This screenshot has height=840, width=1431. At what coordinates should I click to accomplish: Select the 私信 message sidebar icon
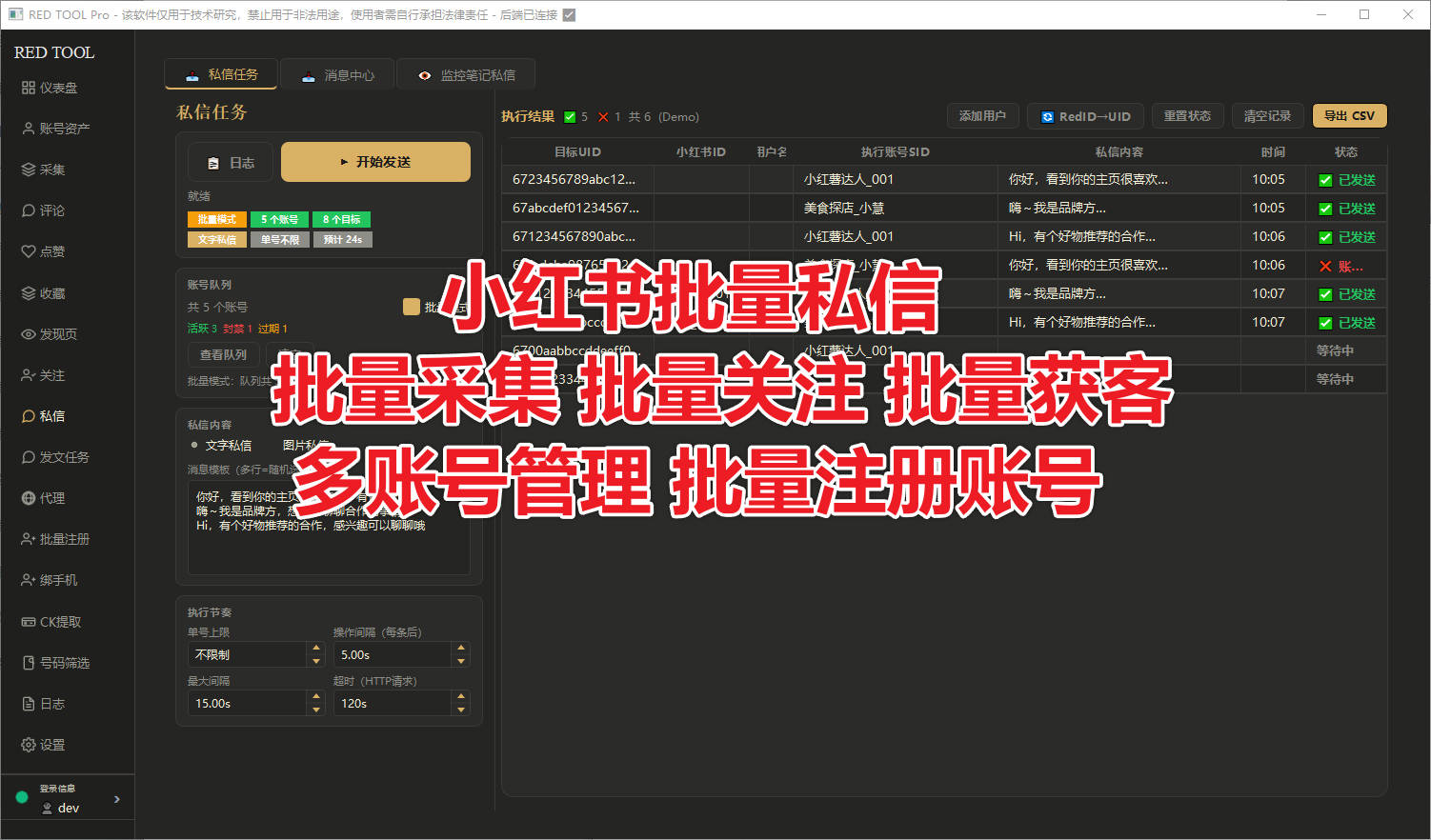[29, 416]
